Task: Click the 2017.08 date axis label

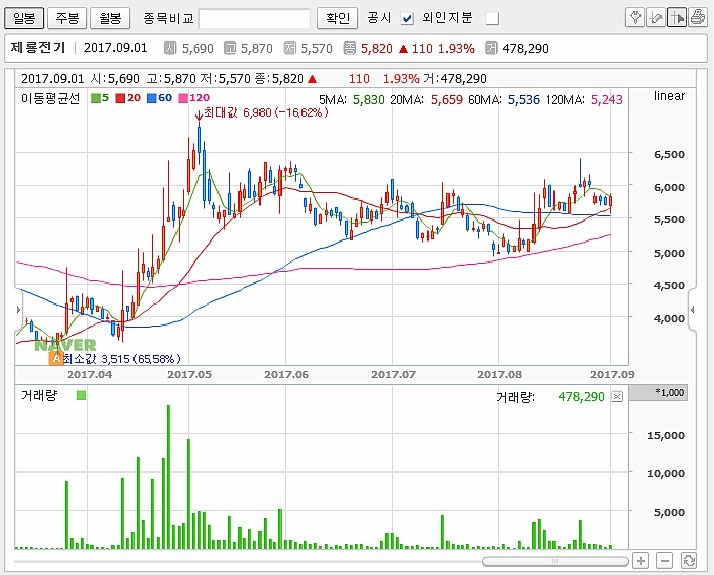Action: (500, 374)
